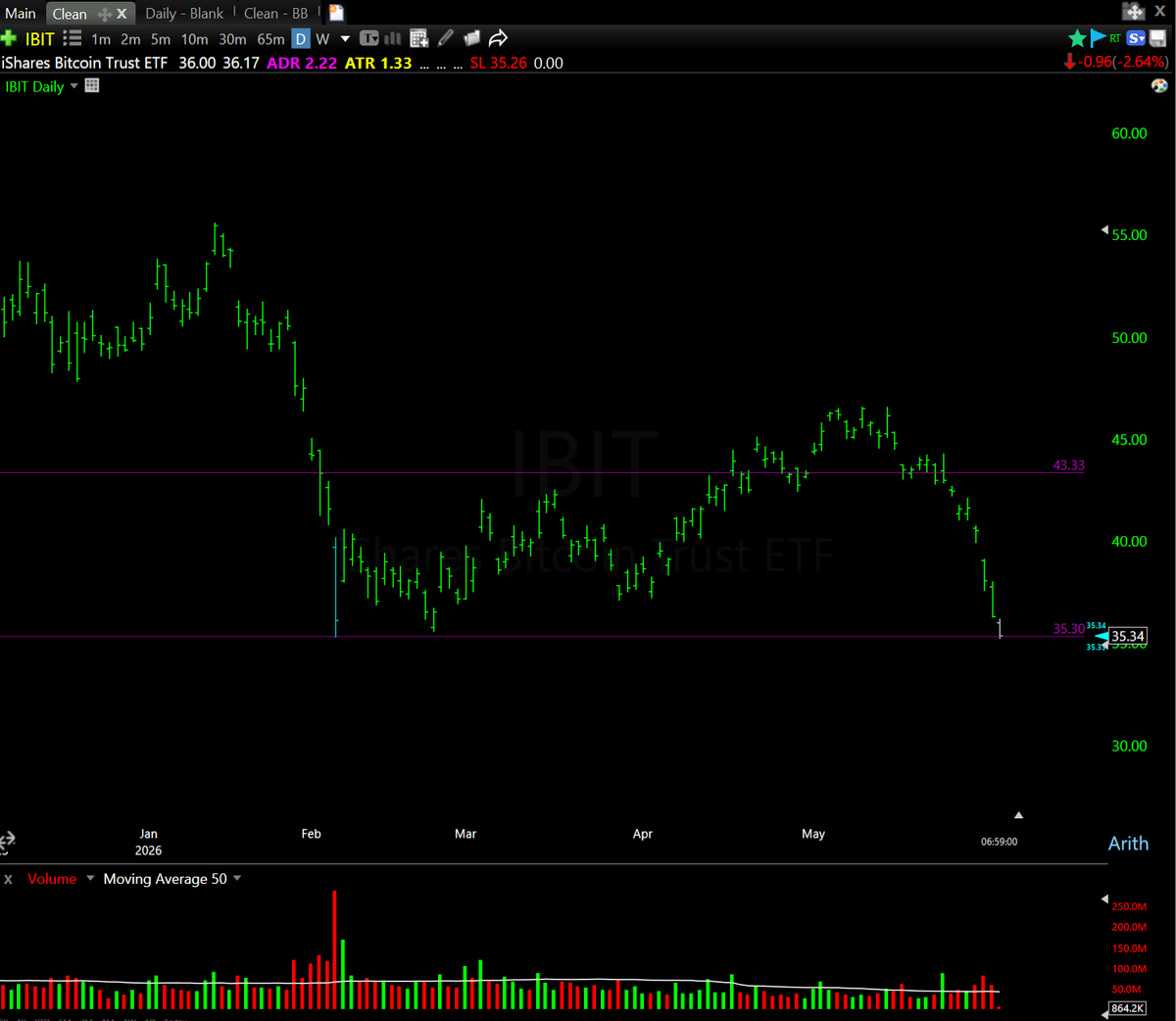Expand the timeframe dropdown arrow after W
This screenshot has height=1021, width=1176.
coord(345,39)
